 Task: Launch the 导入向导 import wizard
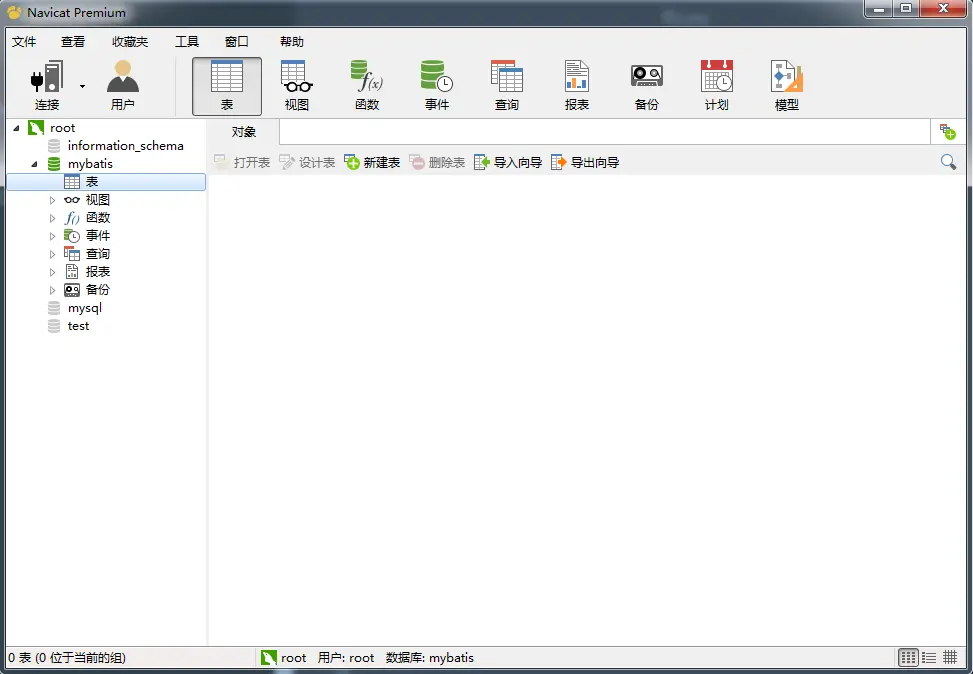click(x=508, y=163)
